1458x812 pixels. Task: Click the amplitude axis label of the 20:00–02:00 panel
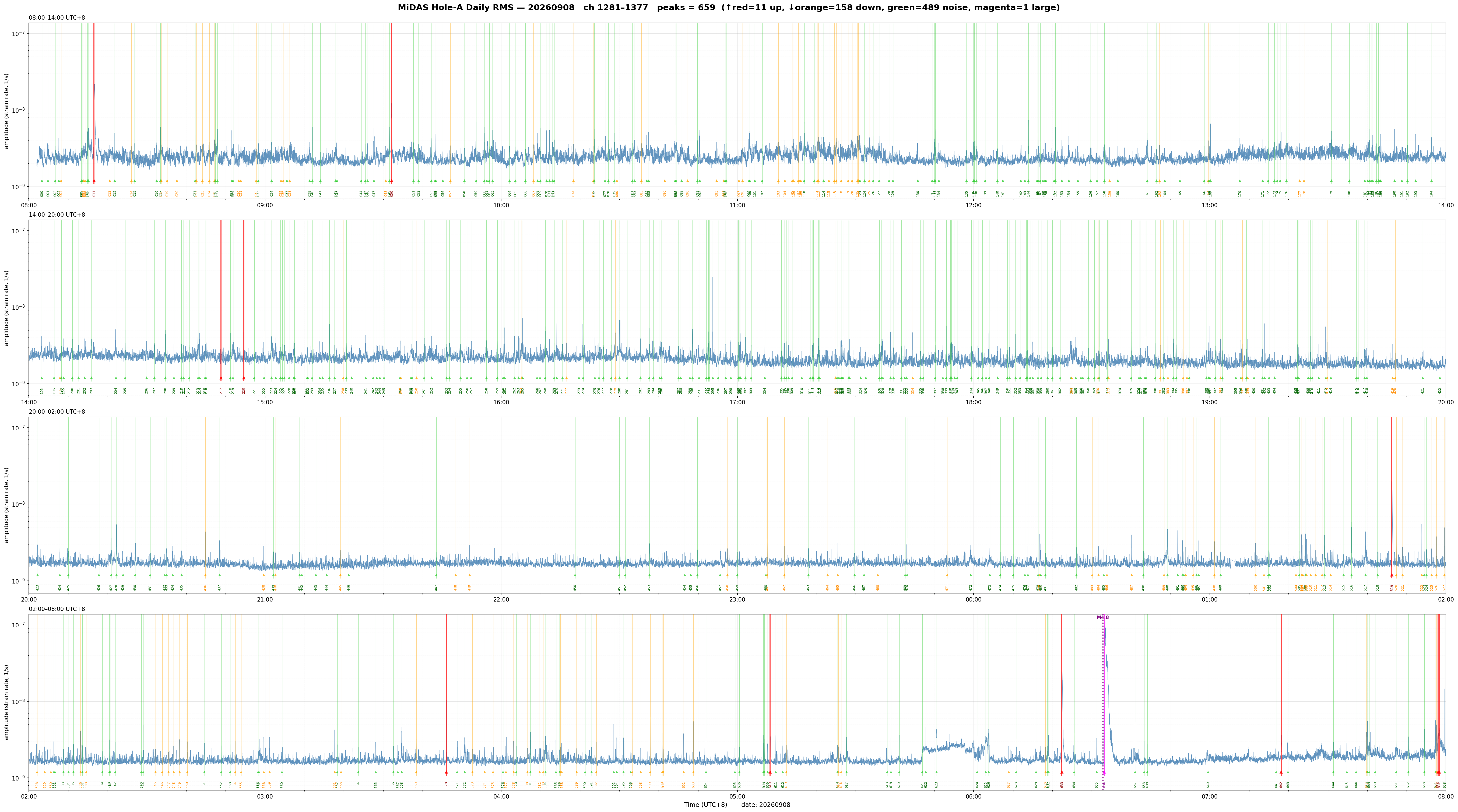click(7, 505)
